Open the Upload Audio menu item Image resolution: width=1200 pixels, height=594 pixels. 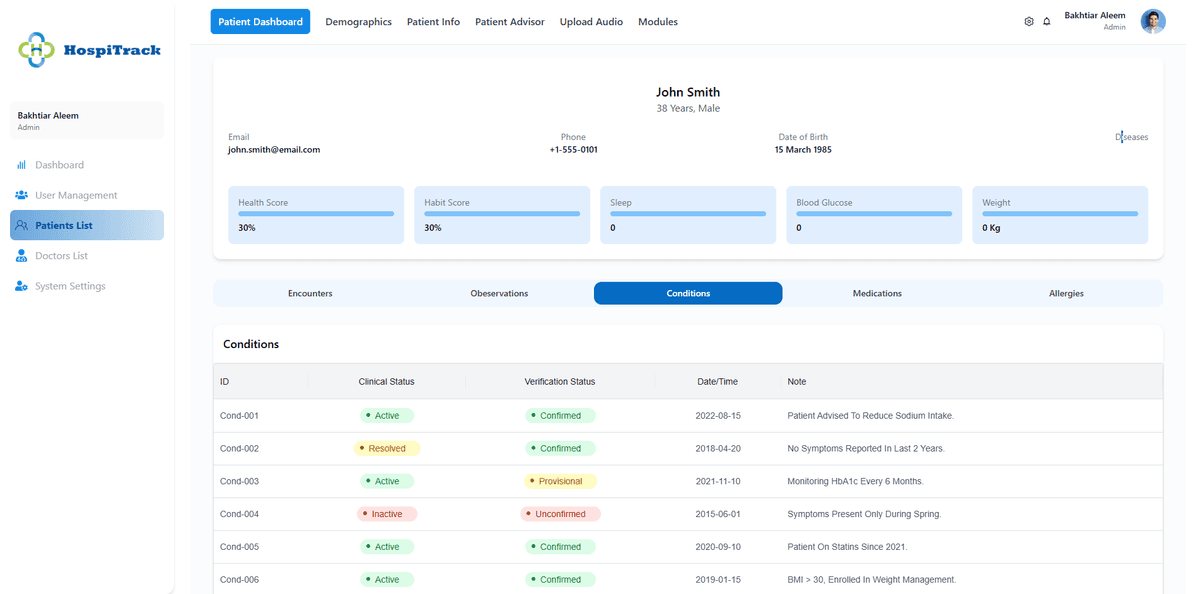(x=591, y=22)
